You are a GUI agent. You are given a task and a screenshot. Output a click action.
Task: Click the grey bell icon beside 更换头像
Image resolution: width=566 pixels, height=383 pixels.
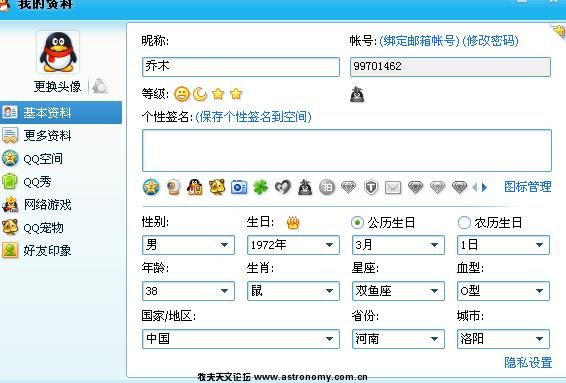[100, 86]
